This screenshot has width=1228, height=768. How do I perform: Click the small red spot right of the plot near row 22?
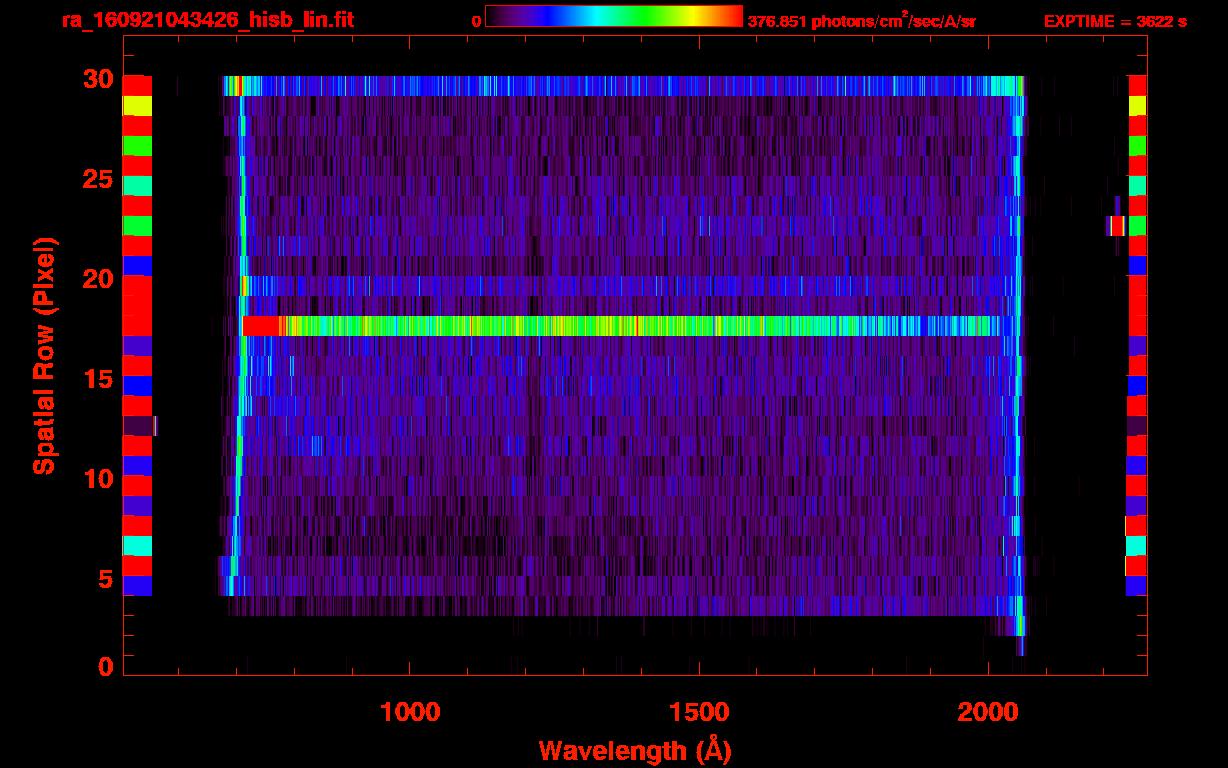click(x=1116, y=225)
